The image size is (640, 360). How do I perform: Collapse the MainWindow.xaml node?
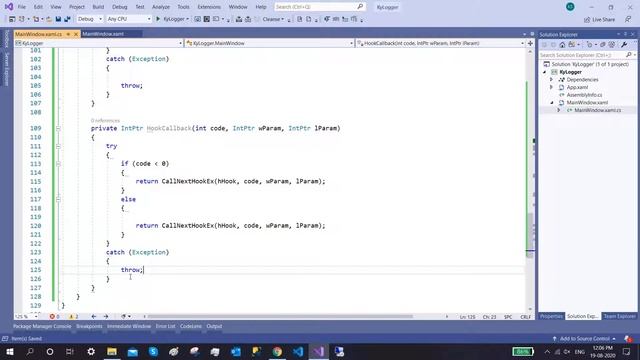551,102
